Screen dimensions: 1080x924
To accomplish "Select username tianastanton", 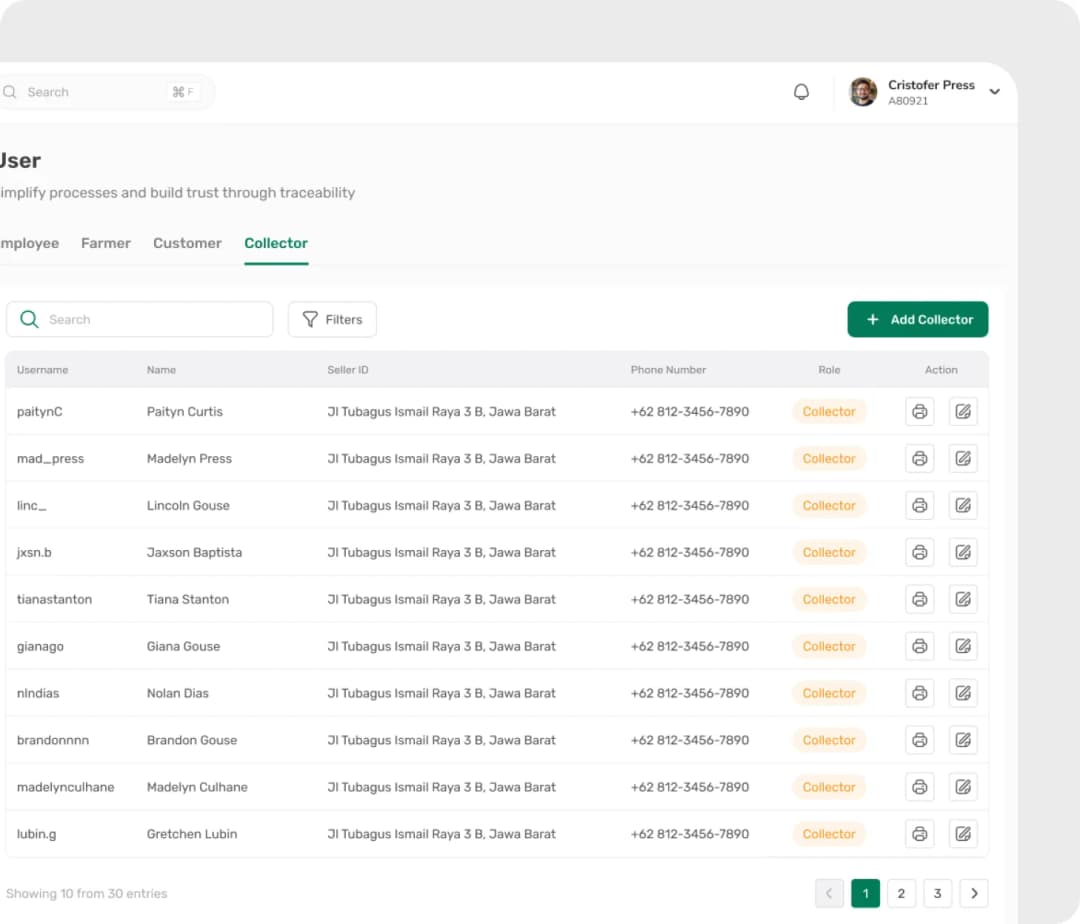I will [x=54, y=599].
